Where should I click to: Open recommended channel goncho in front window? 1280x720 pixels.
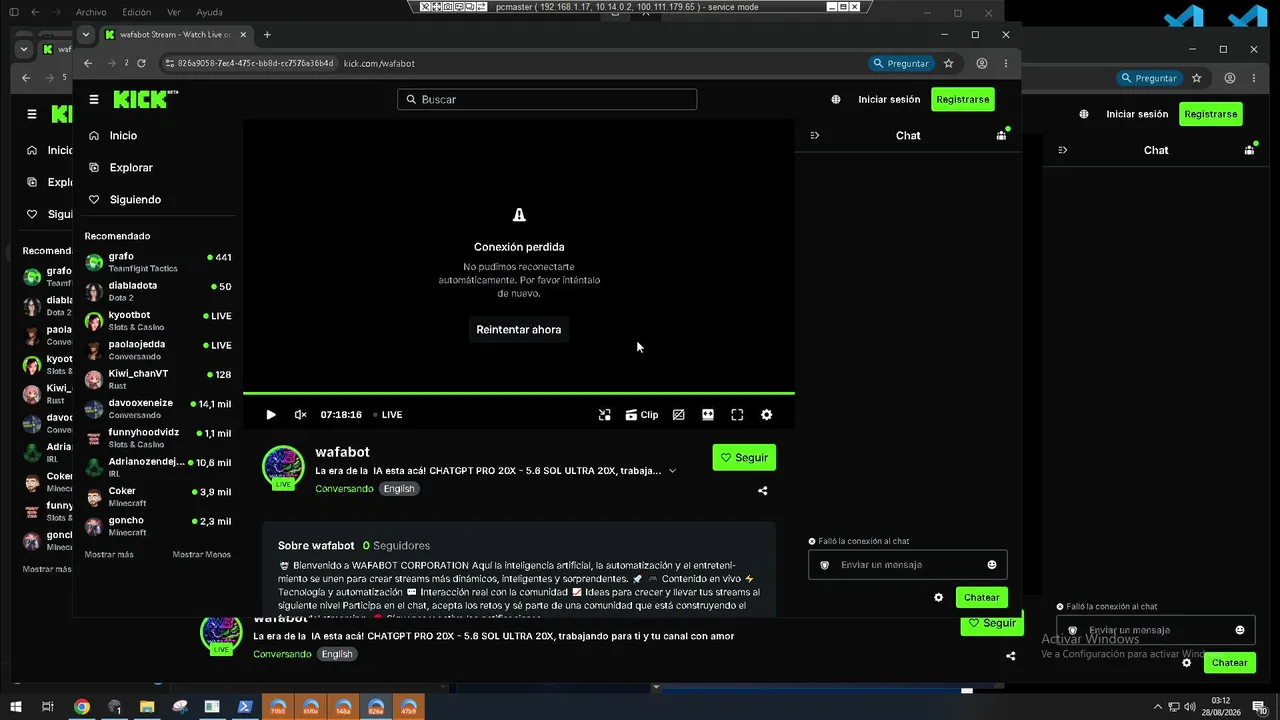click(x=159, y=526)
